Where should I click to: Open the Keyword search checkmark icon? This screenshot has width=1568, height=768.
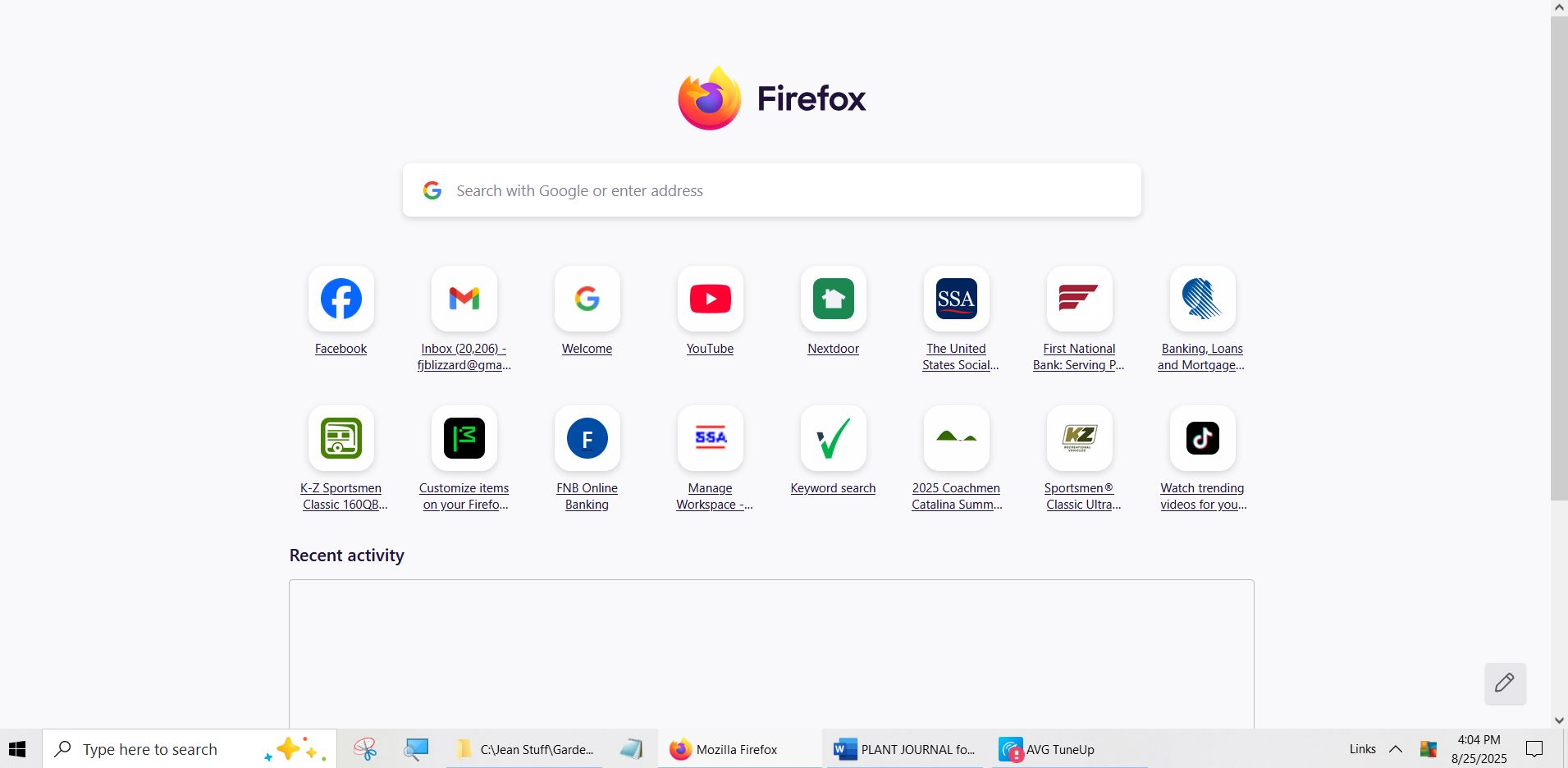834,438
